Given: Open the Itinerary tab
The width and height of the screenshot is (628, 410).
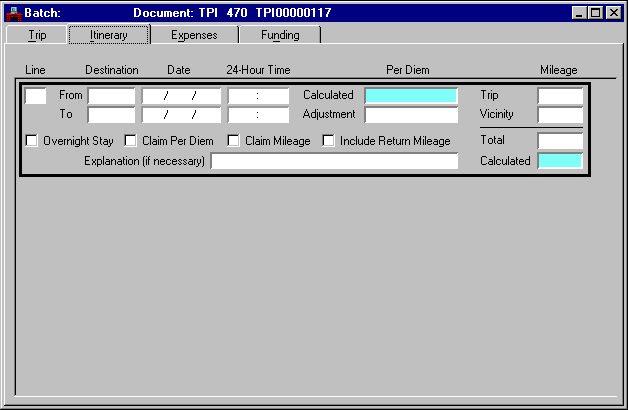Looking at the screenshot, I should (x=109, y=35).
